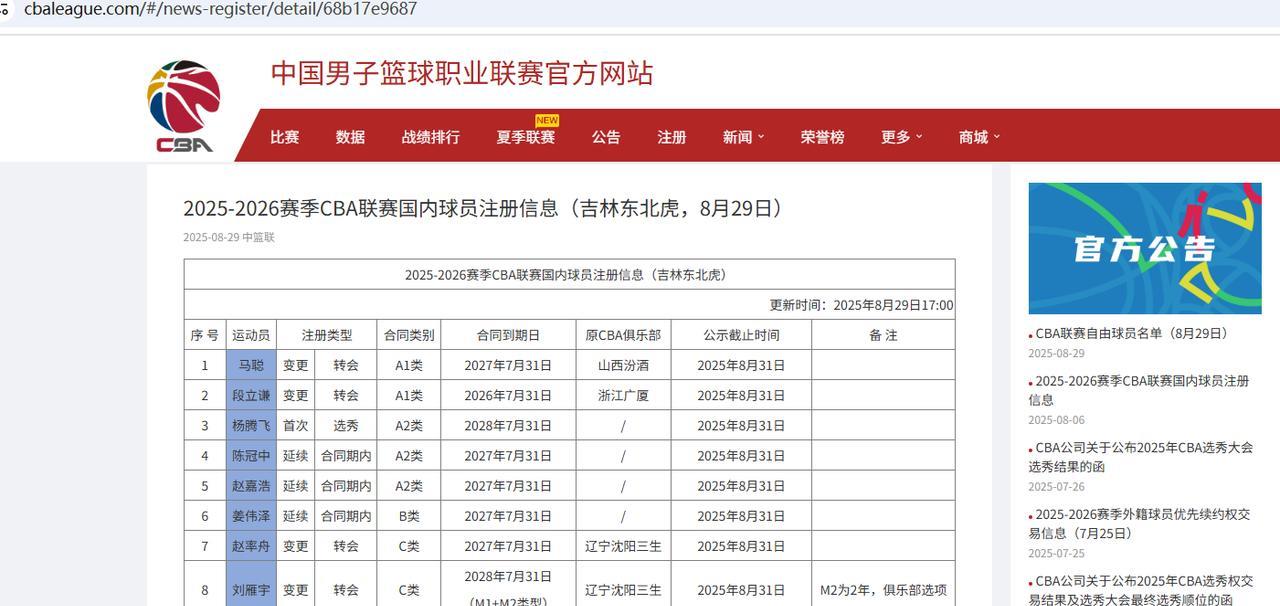Open the 荣誉榜 nav item
Viewport: 1280px width, 606px height.
point(823,137)
